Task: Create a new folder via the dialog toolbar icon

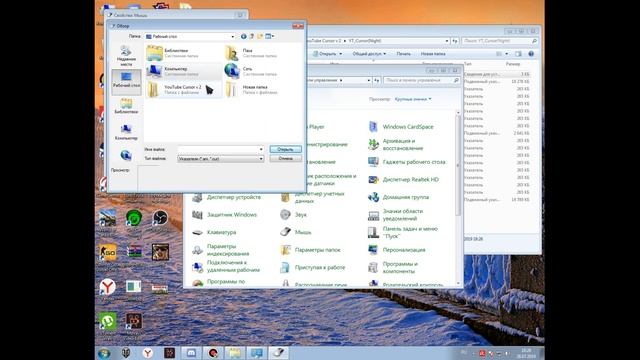Action: (x=260, y=36)
